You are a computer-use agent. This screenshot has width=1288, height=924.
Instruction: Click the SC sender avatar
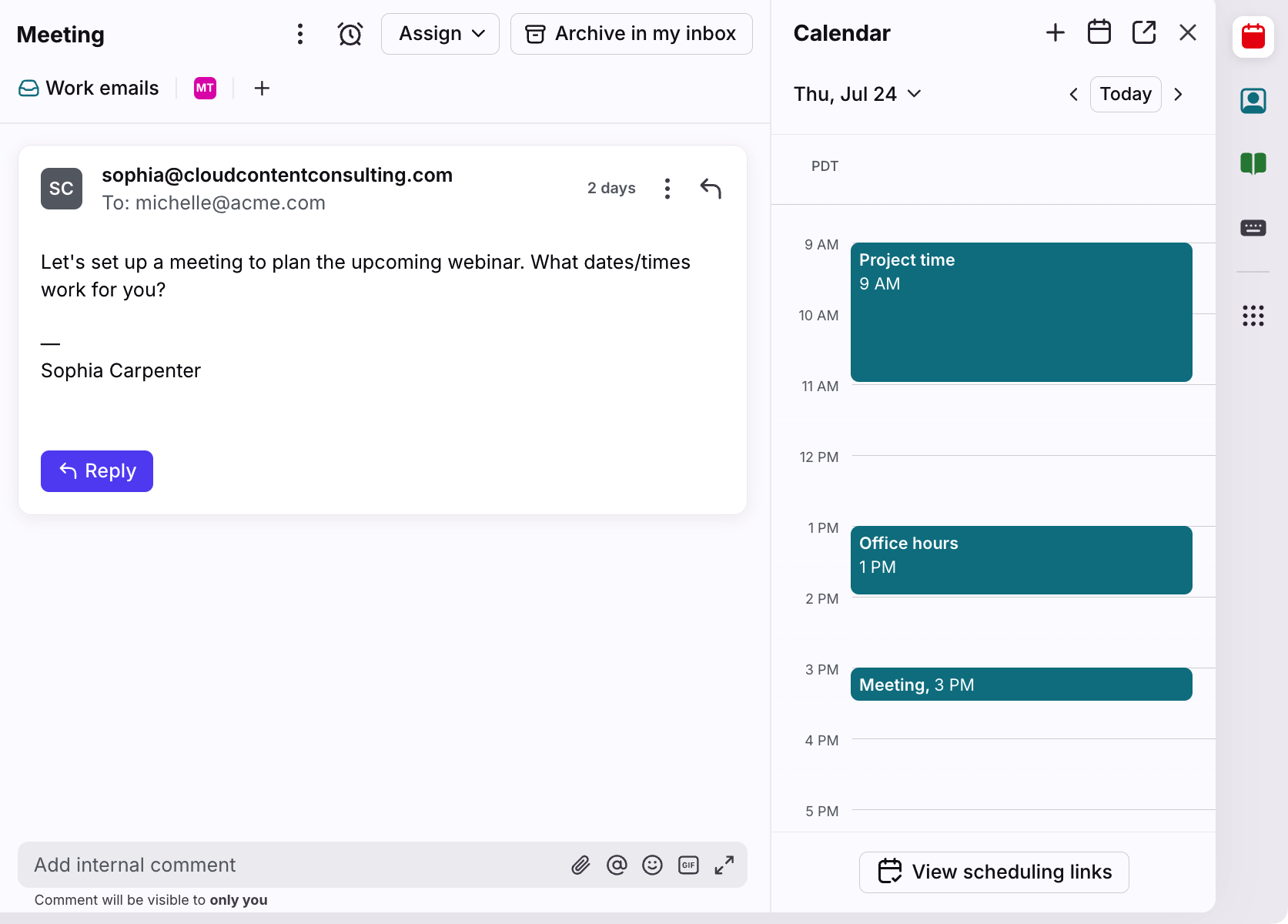62,189
